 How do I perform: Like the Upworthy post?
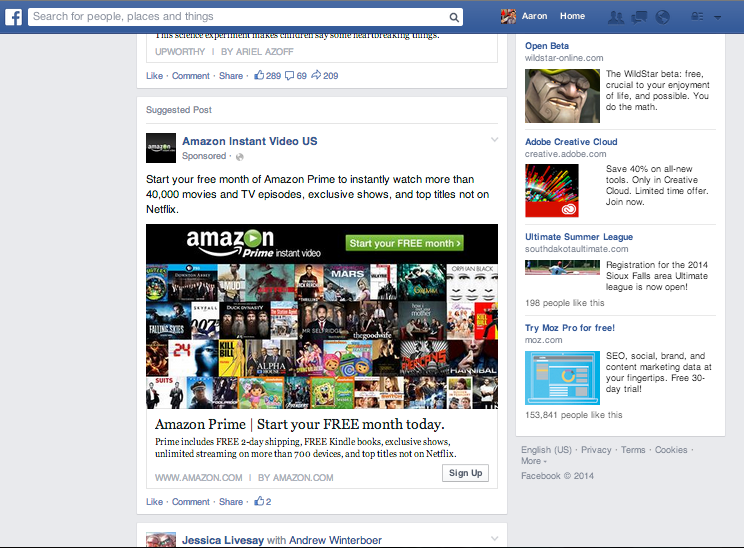click(x=154, y=76)
